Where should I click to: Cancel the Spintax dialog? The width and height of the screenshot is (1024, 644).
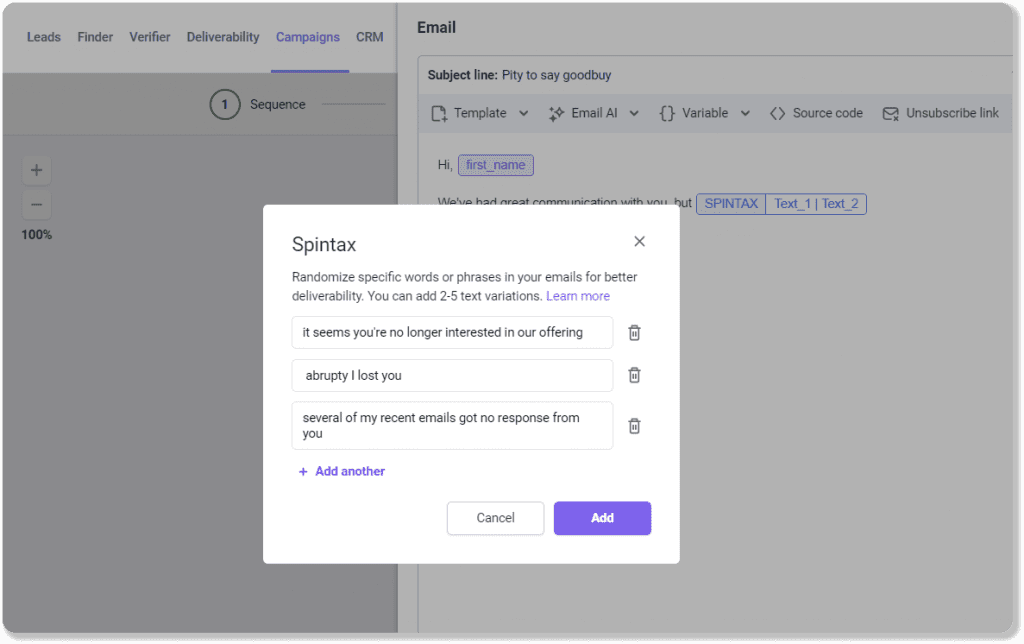[495, 518]
